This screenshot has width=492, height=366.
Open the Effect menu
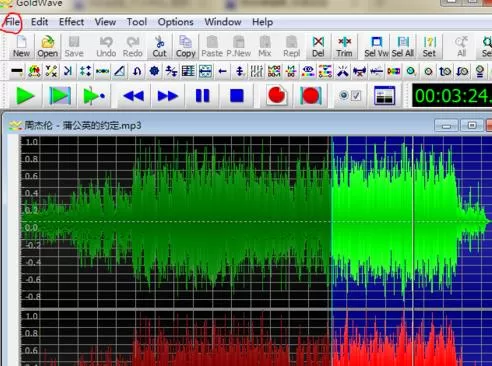71,22
